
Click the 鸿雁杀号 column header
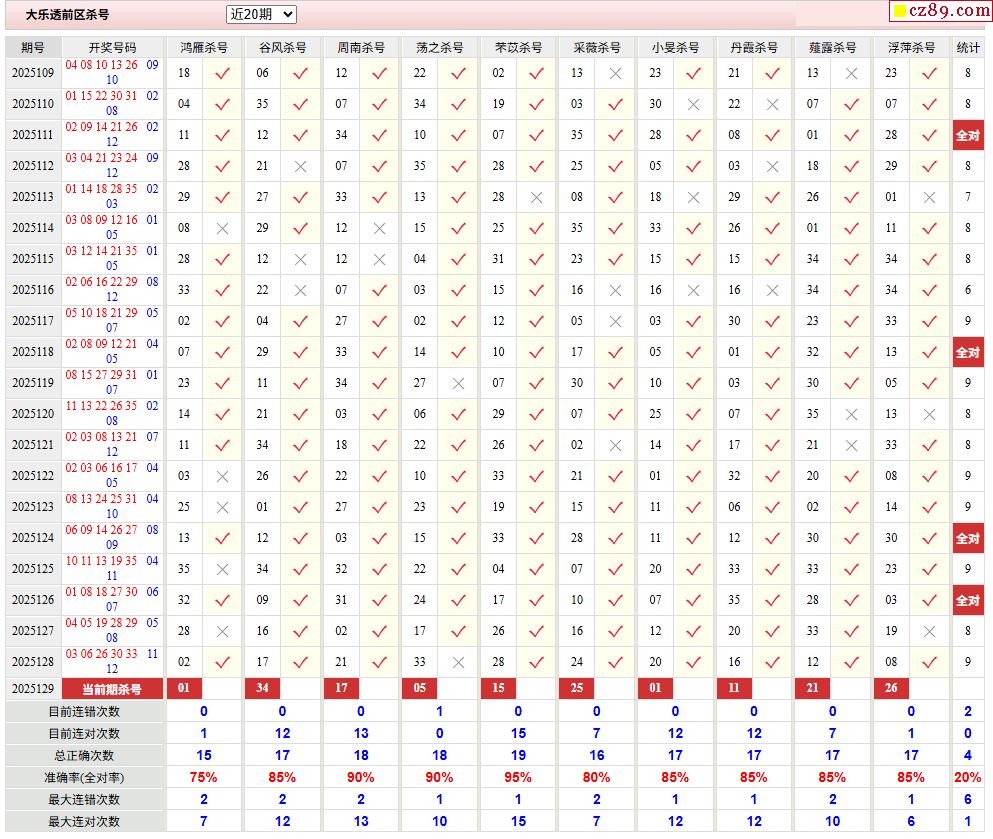pyautogui.click(x=204, y=48)
